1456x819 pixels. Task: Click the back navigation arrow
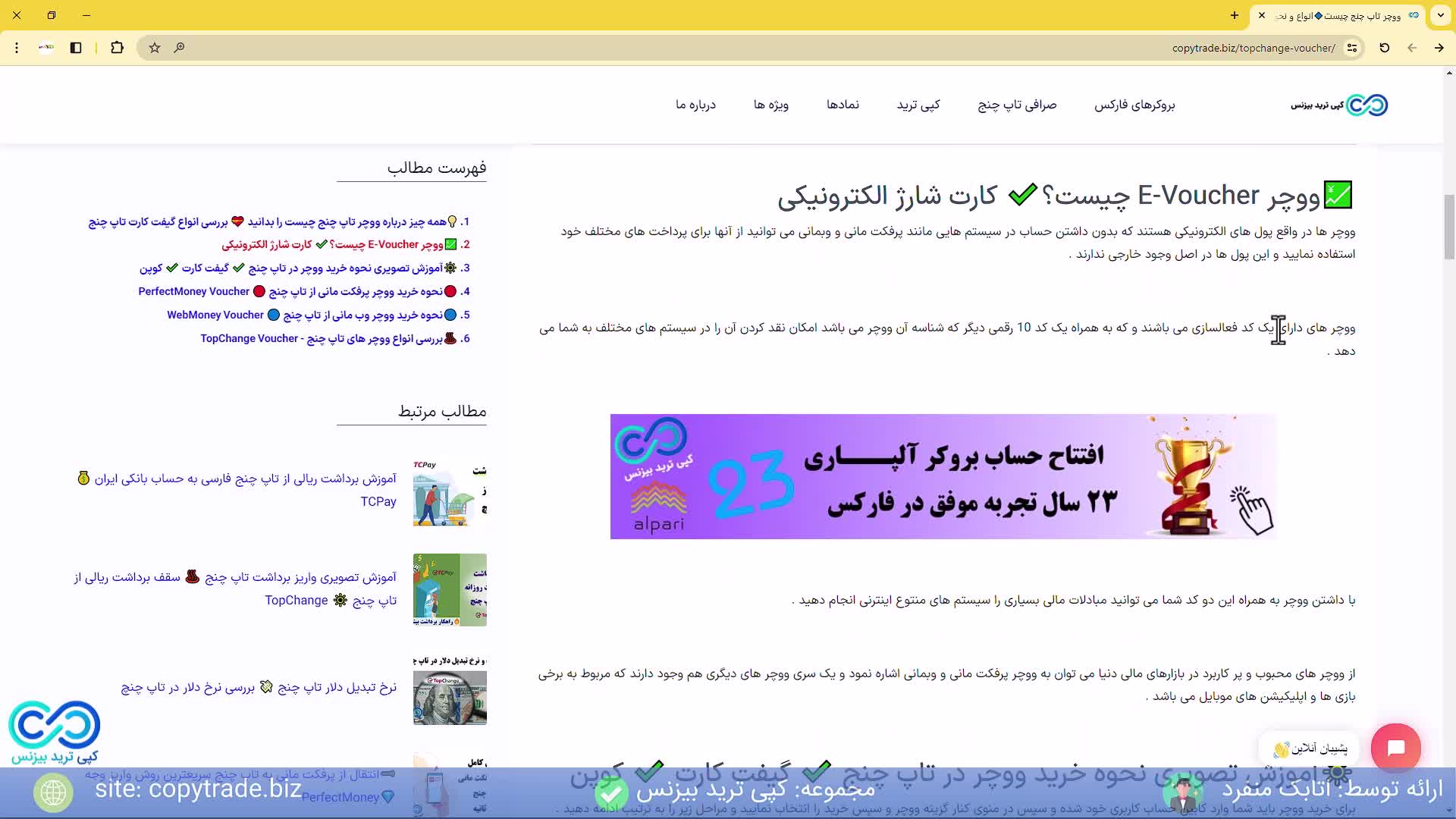pyautogui.click(x=1412, y=48)
